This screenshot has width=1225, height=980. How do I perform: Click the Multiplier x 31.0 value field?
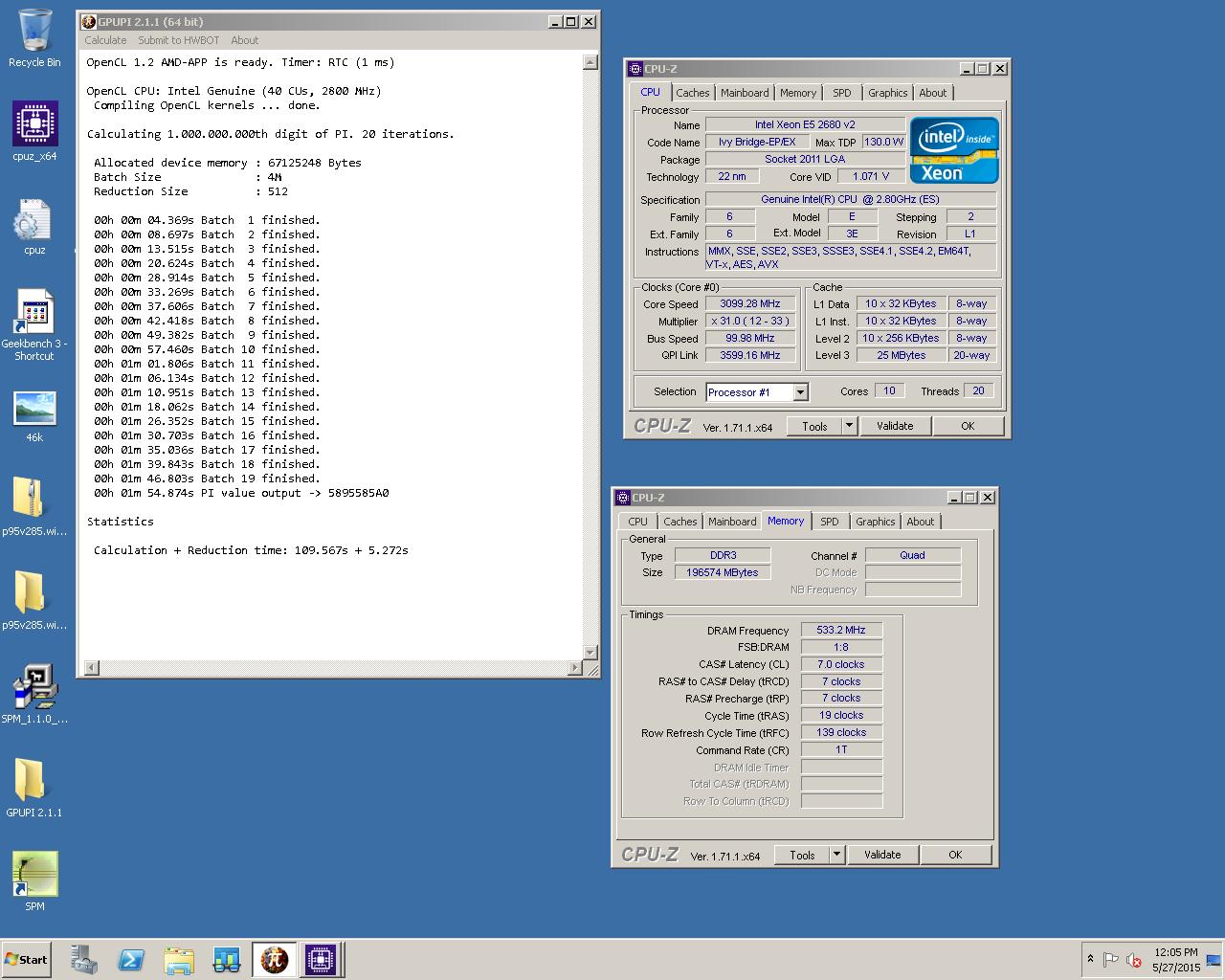pyautogui.click(x=750, y=322)
